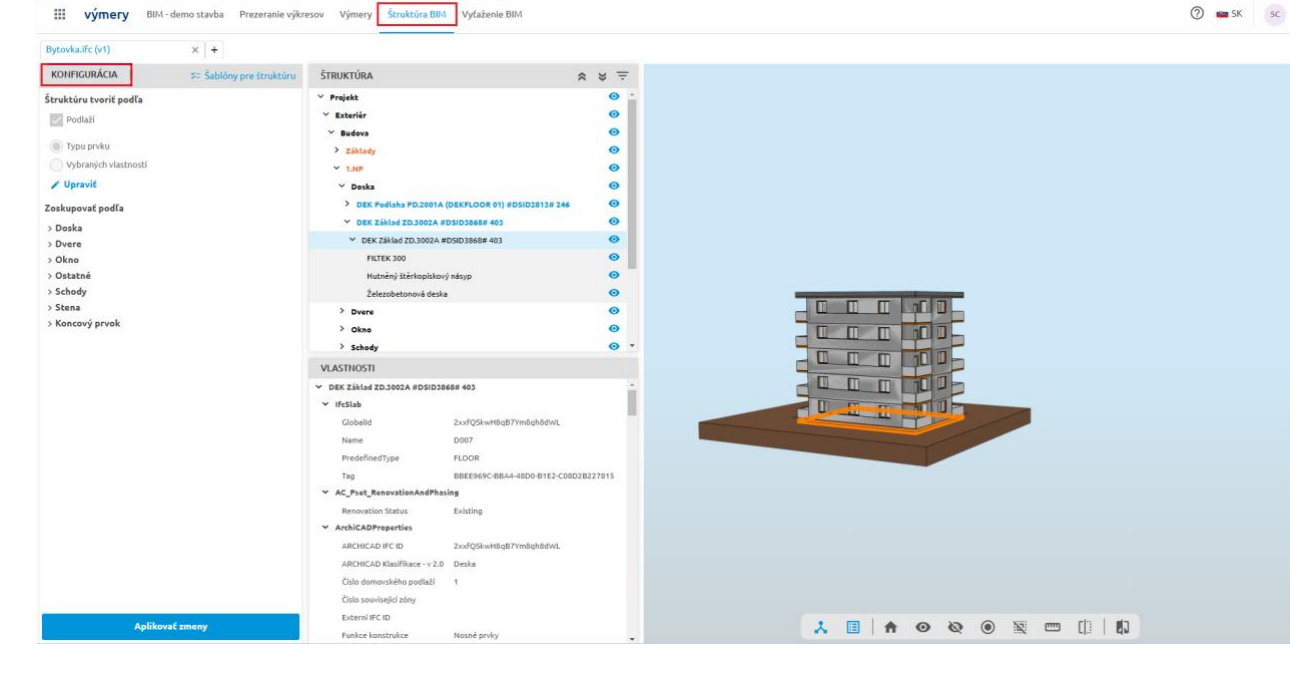The height and width of the screenshot is (685, 1290).
Task: Collapse all structure nodes with double-up chevron
Action: click(x=582, y=76)
